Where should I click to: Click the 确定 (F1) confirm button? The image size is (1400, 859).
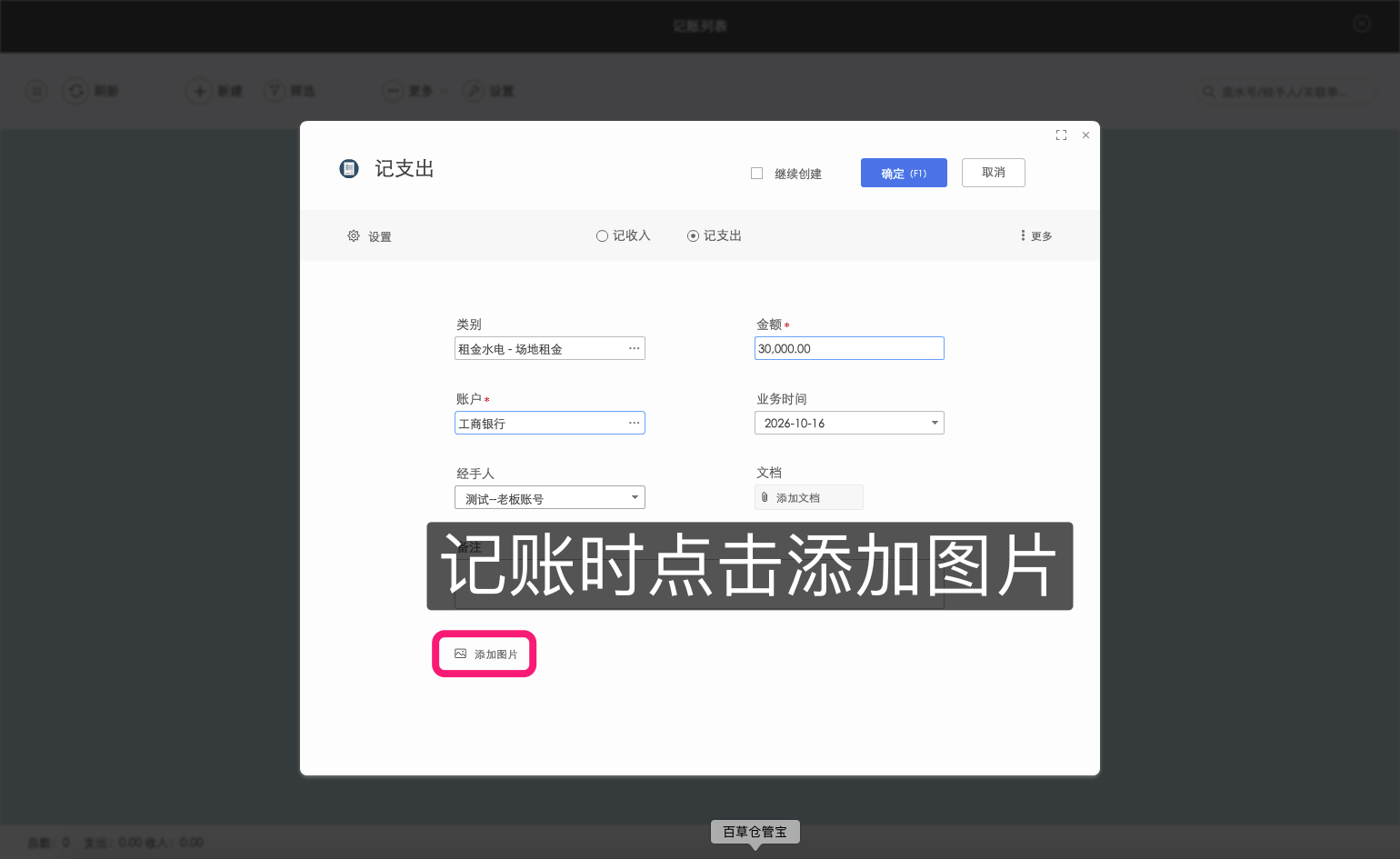tap(904, 173)
